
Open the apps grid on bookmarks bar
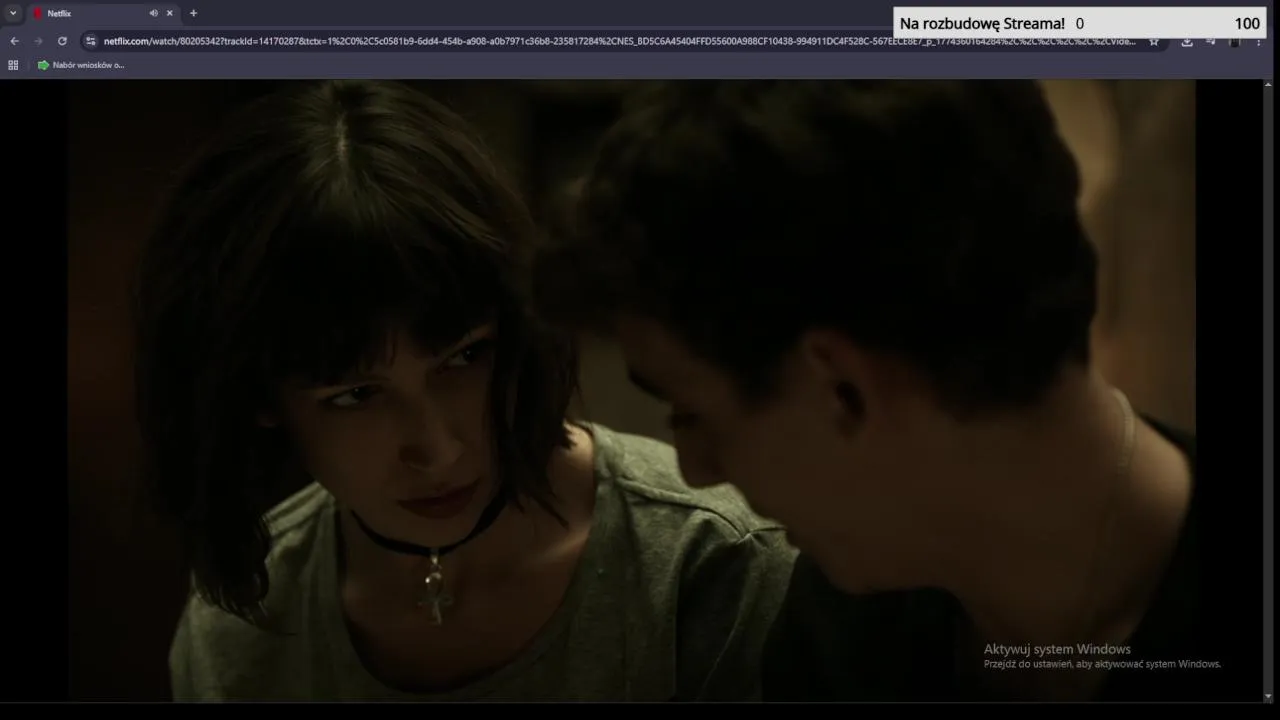(x=13, y=65)
